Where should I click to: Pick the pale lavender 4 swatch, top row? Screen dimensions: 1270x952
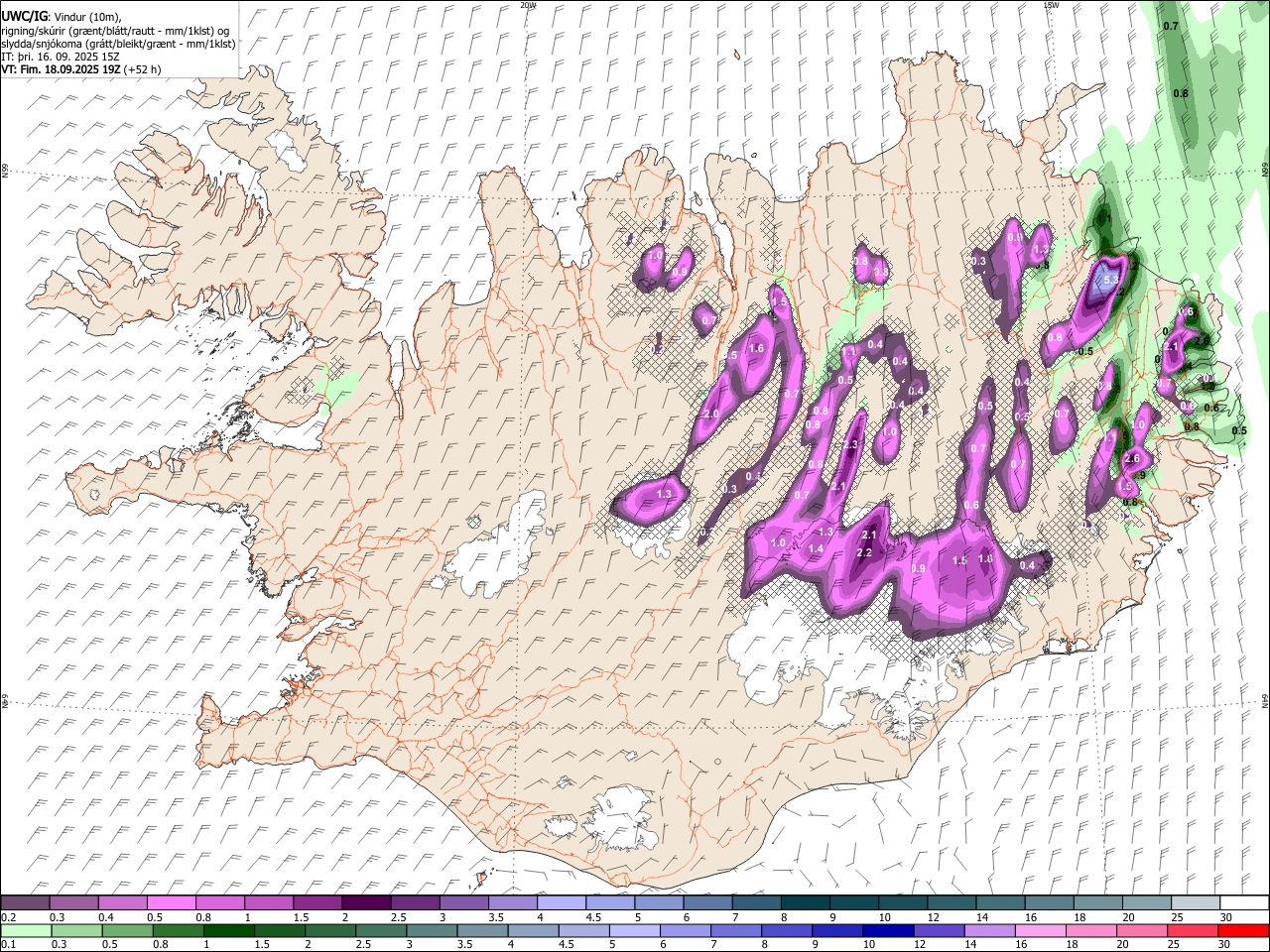[x=562, y=903]
